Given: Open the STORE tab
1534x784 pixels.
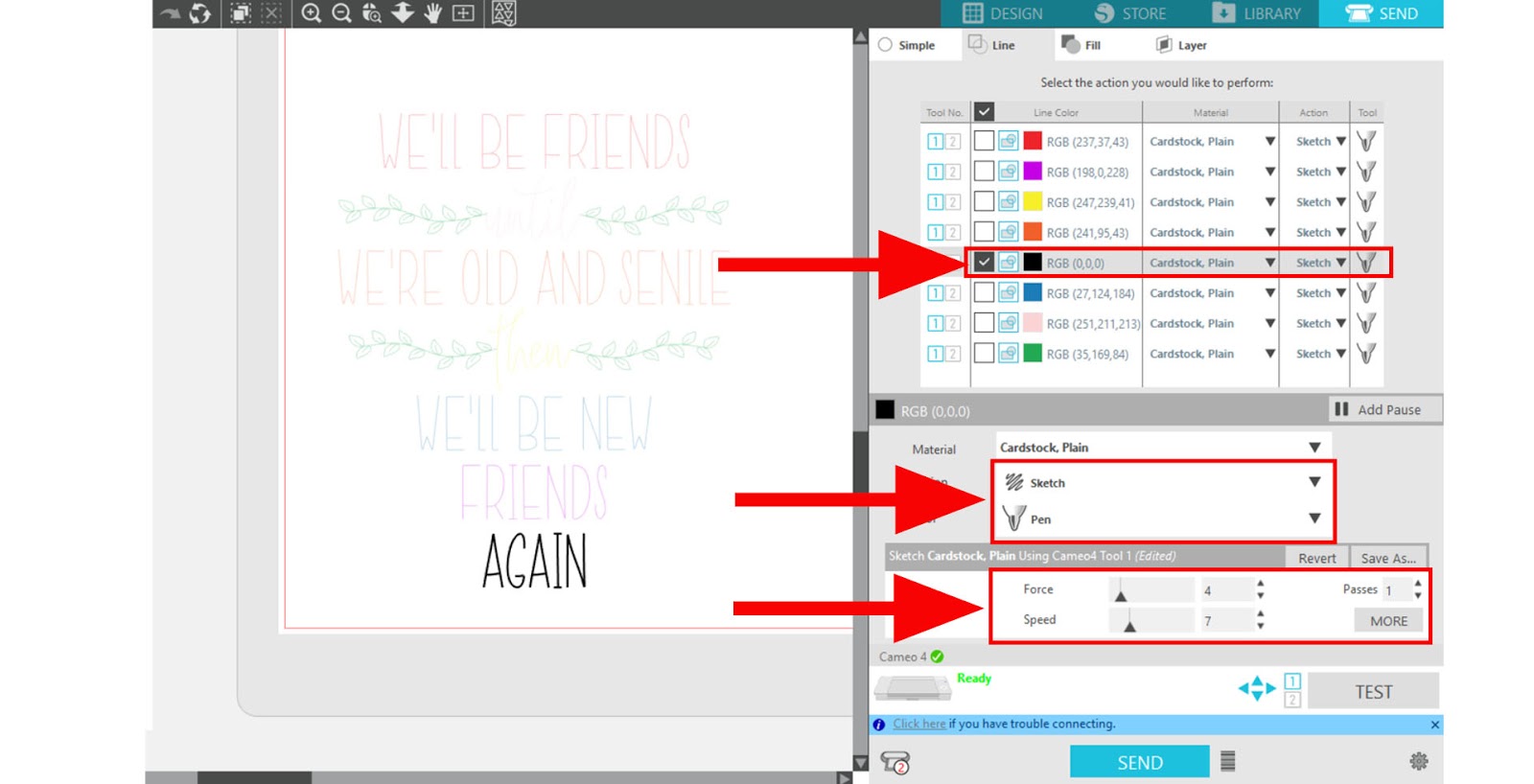Looking at the screenshot, I should click(1130, 13).
